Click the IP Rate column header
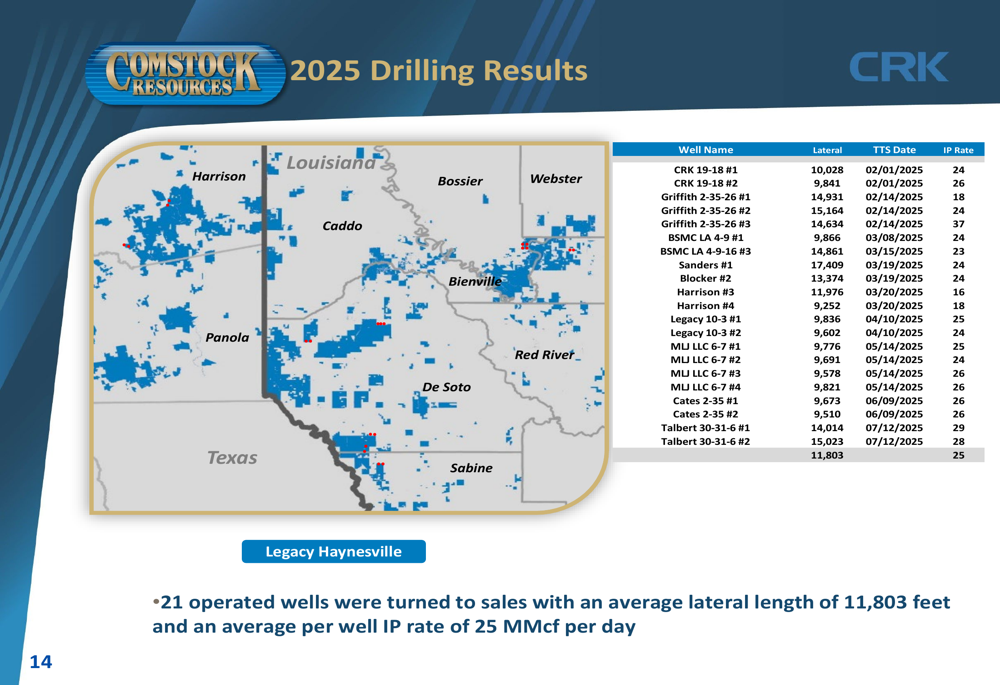The width and height of the screenshot is (1000, 685). (959, 151)
